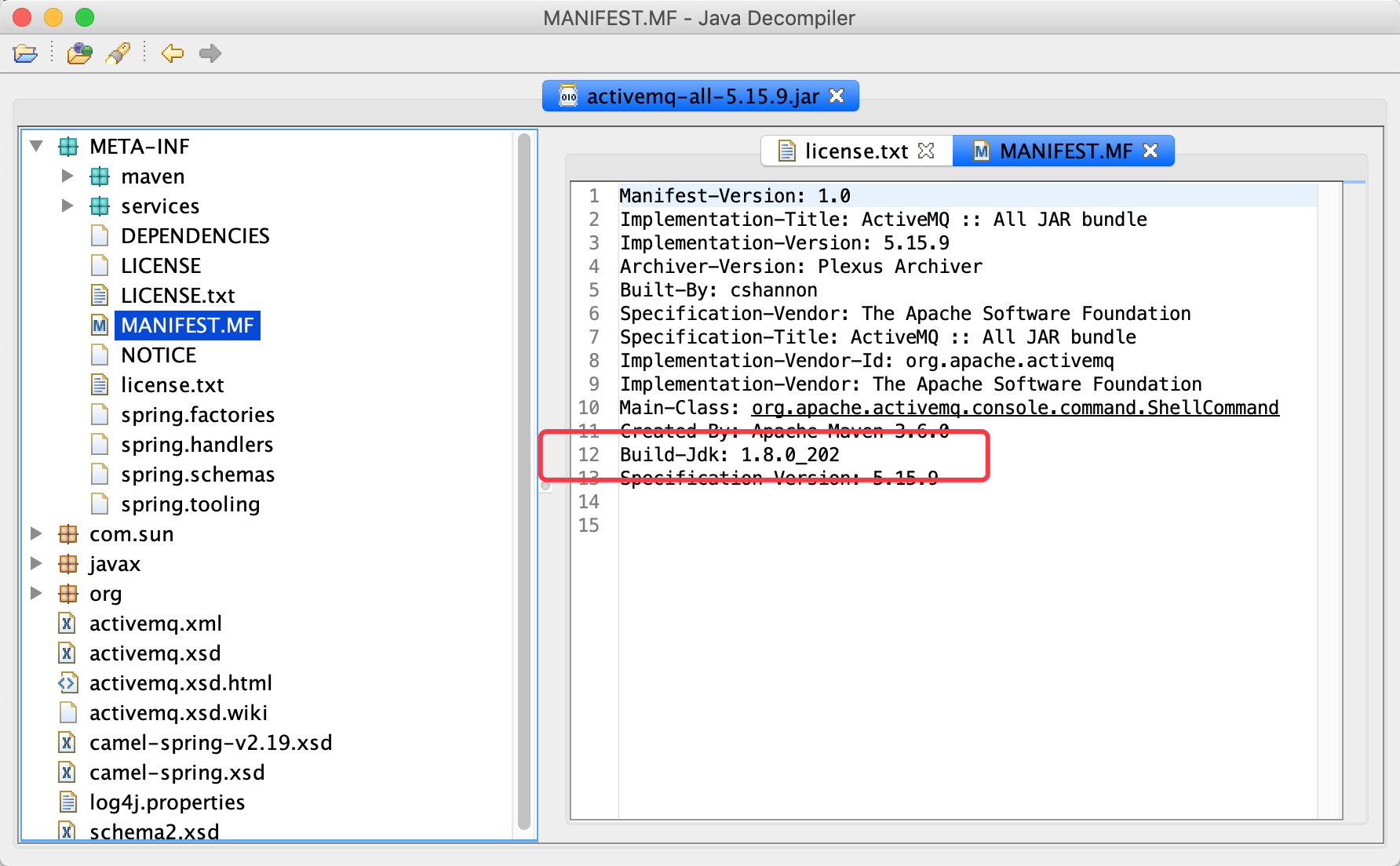Open camel-spring-v2.19.xsd file
1400x866 pixels.
(211, 743)
